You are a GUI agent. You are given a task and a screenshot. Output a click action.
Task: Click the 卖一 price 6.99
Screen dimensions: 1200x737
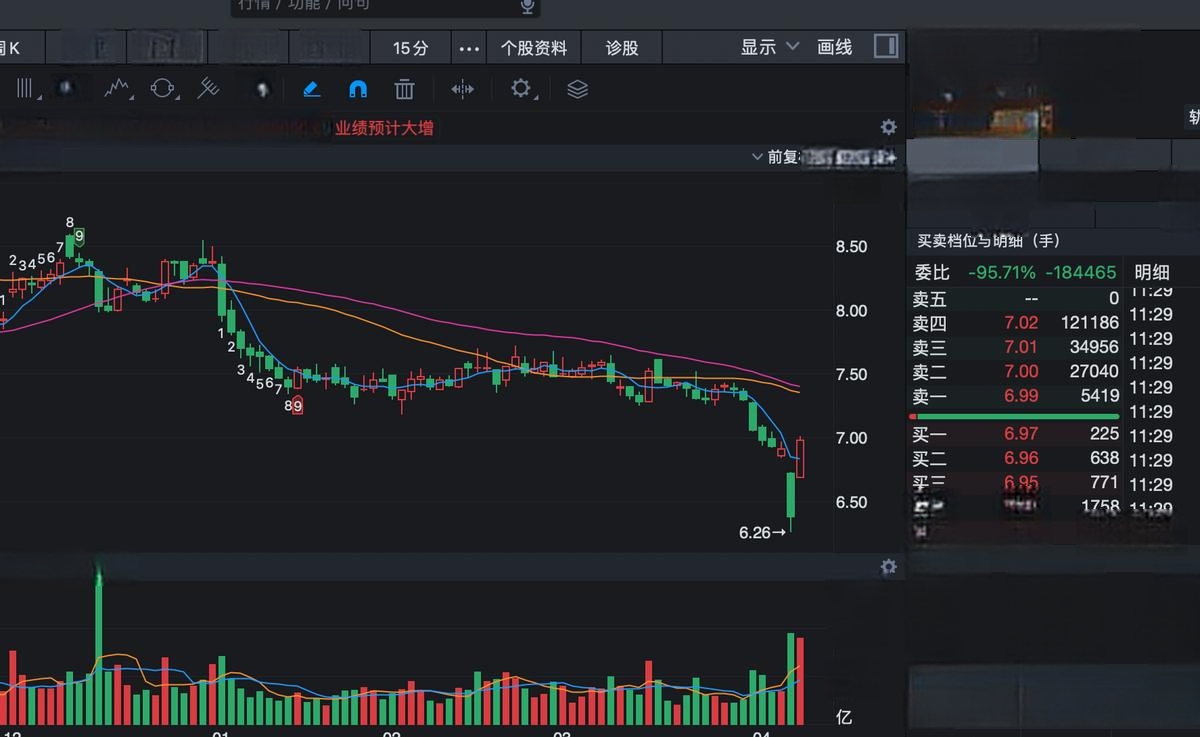(x=1021, y=396)
